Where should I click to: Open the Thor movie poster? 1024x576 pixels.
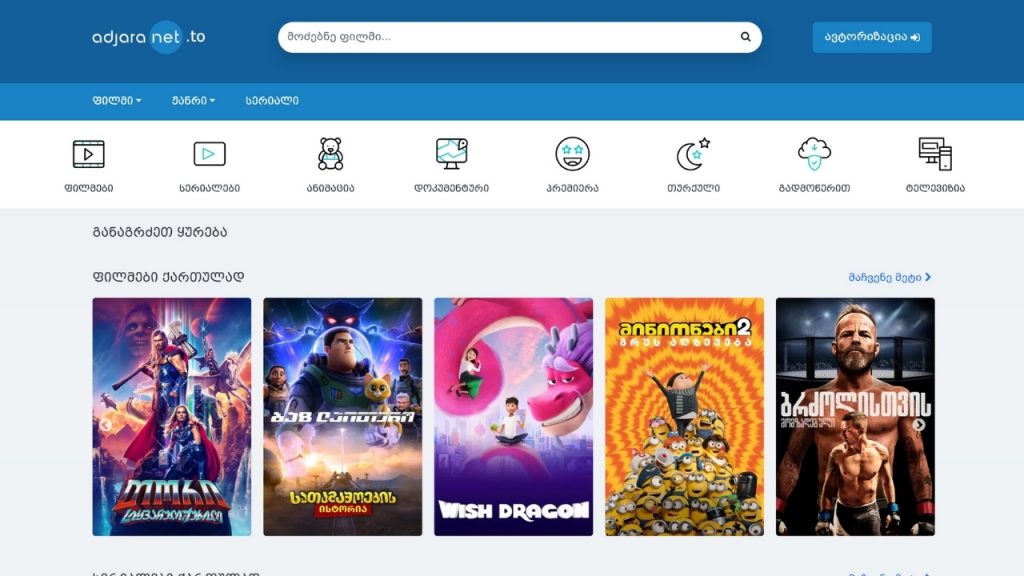point(172,417)
